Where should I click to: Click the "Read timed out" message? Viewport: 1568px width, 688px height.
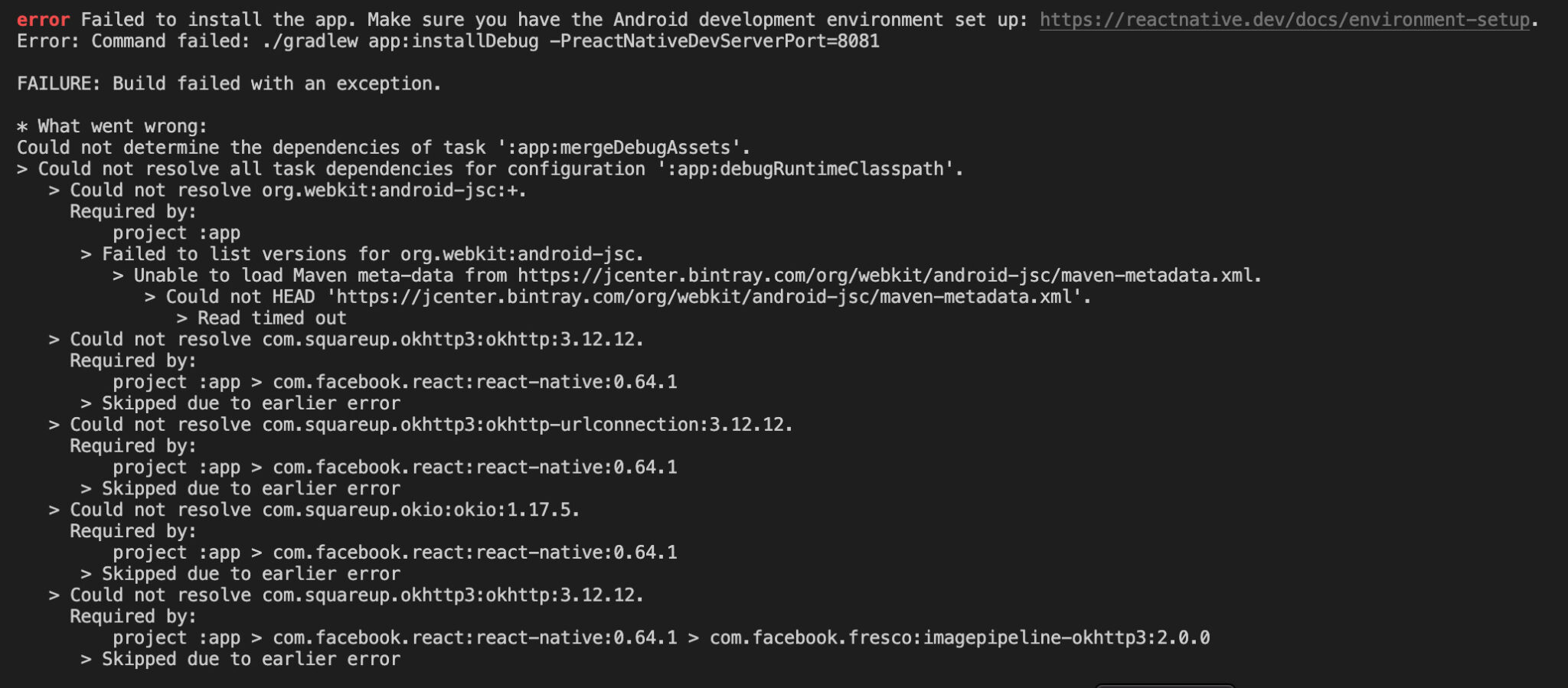click(272, 318)
